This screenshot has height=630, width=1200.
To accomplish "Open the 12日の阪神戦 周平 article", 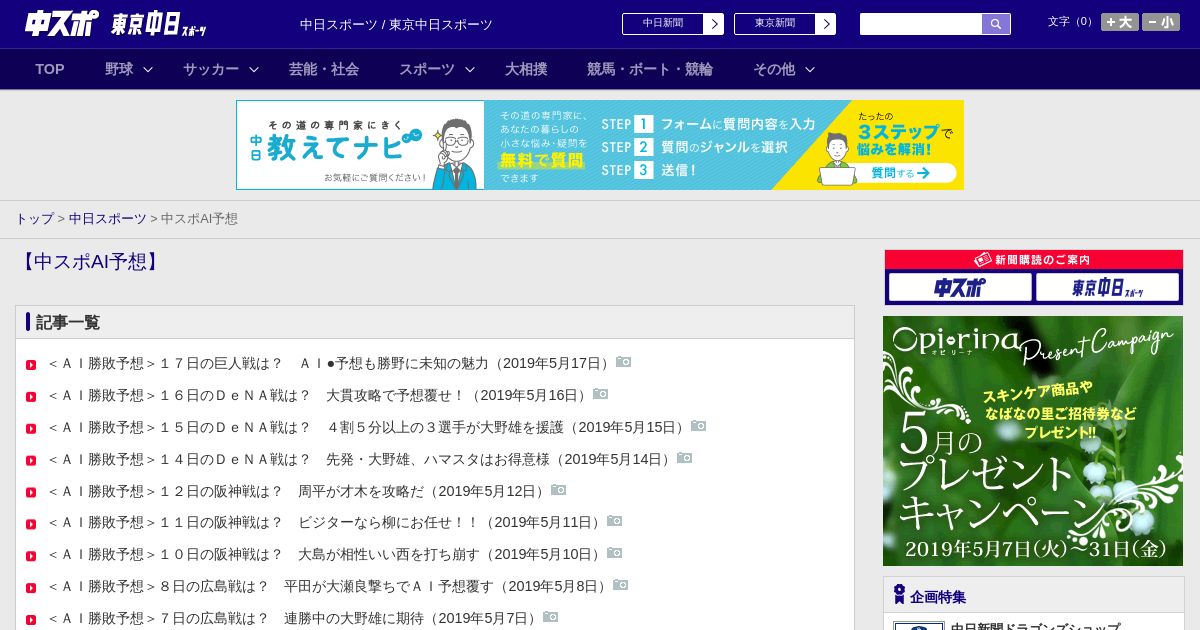I will coord(297,491).
